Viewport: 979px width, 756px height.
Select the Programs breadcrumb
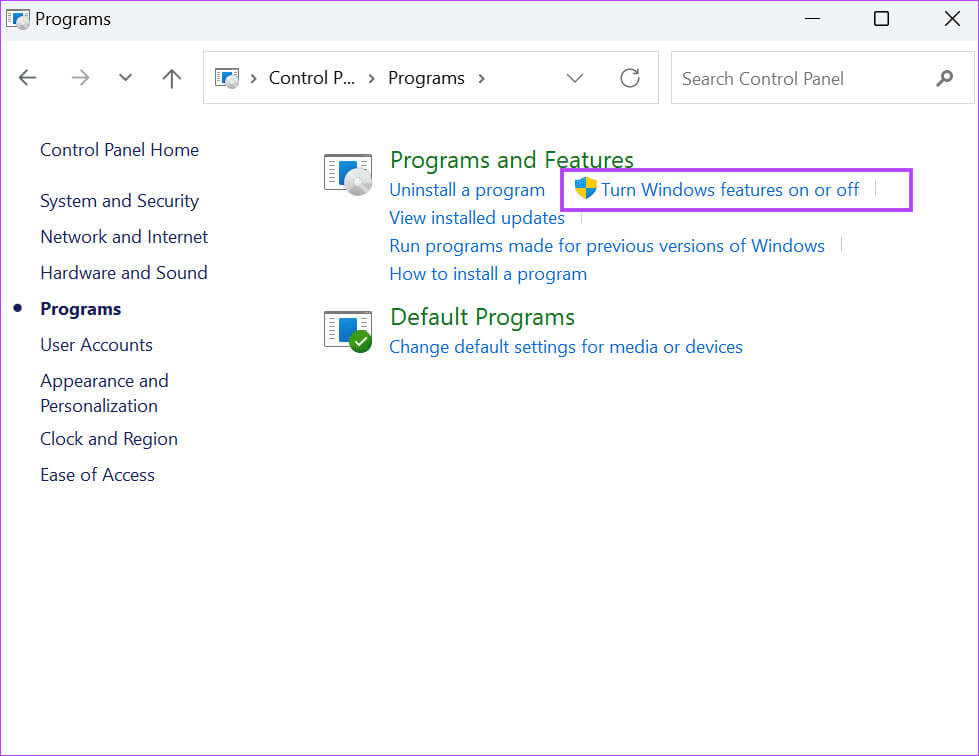click(x=426, y=78)
